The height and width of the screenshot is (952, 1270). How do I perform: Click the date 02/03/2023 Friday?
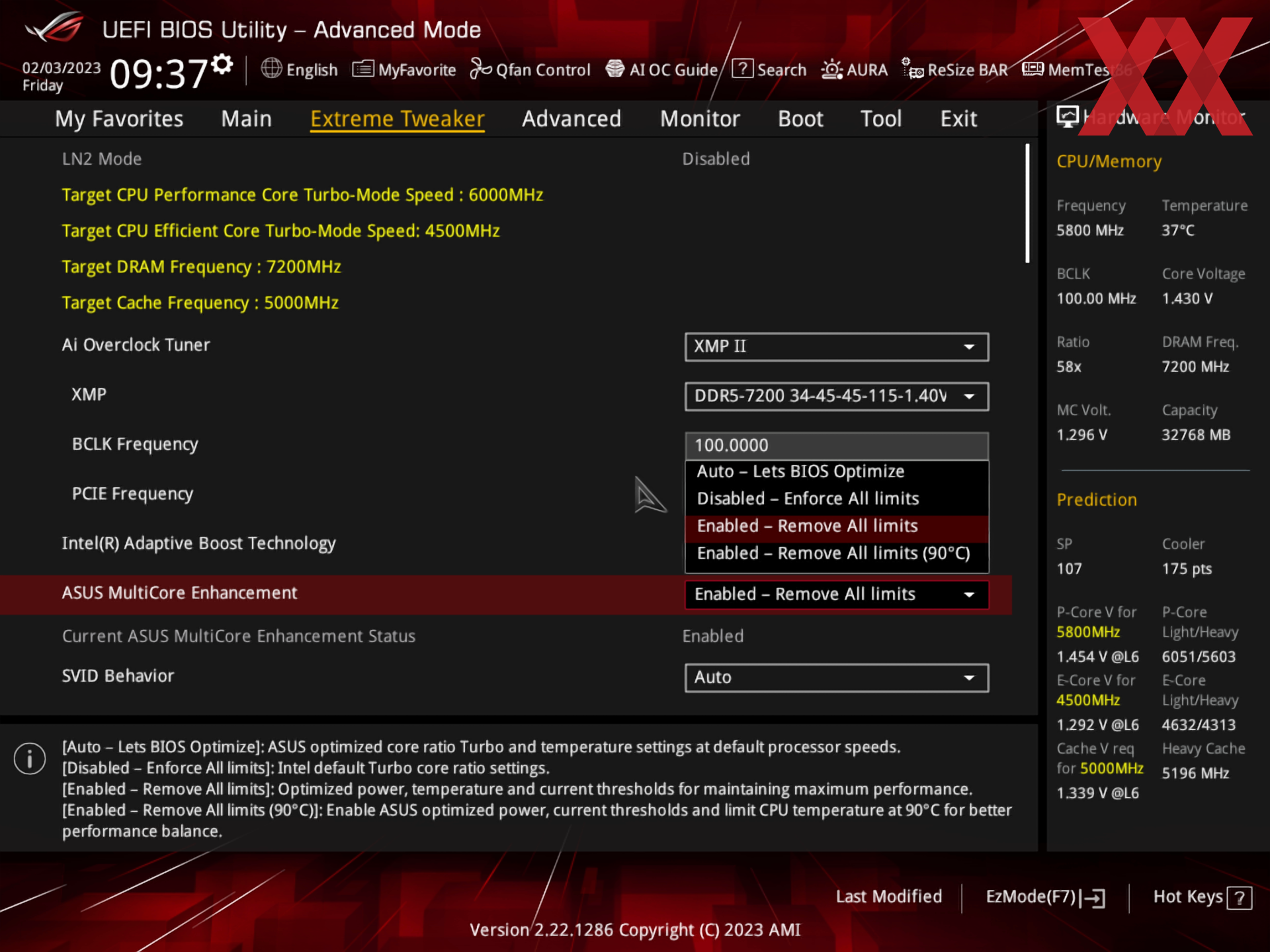[x=61, y=76]
